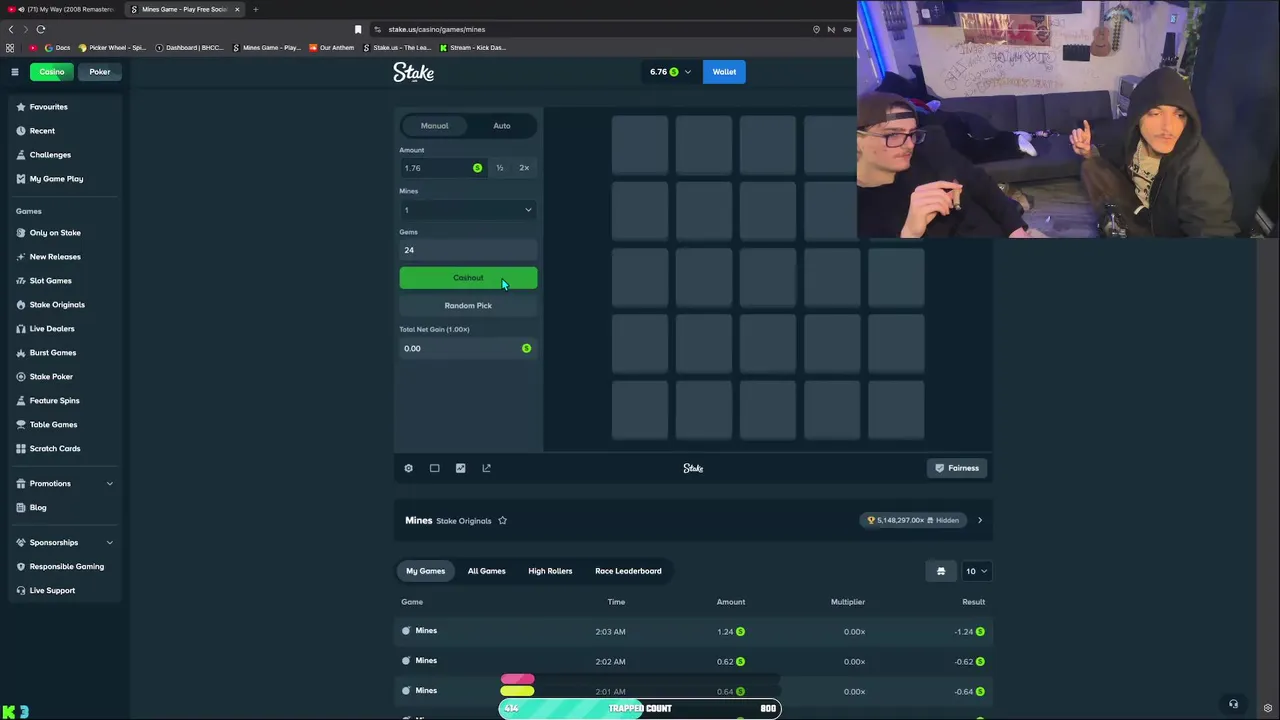Open Responsible Gaming sidebar icon

(21, 567)
